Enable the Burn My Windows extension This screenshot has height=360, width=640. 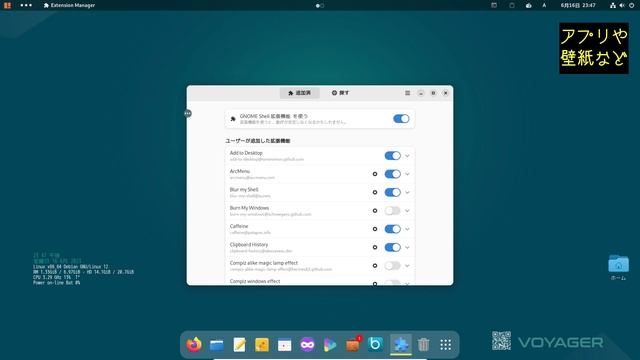[x=392, y=211]
